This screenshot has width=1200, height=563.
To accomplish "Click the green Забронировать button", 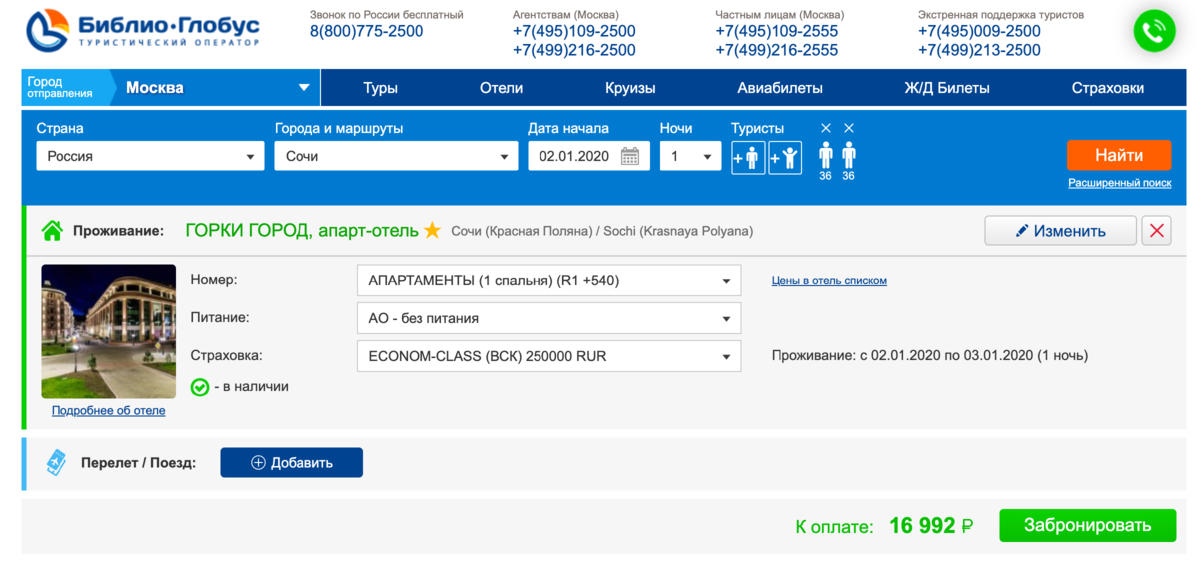I will point(1087,525).
